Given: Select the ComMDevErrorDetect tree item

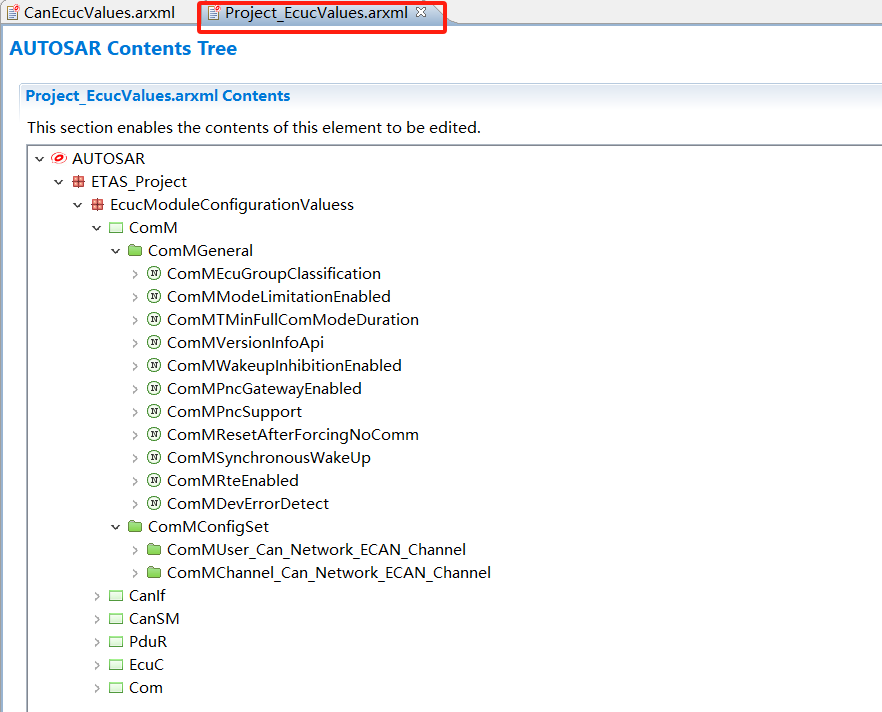Looking at the screenshot, I should click(247, 504).
